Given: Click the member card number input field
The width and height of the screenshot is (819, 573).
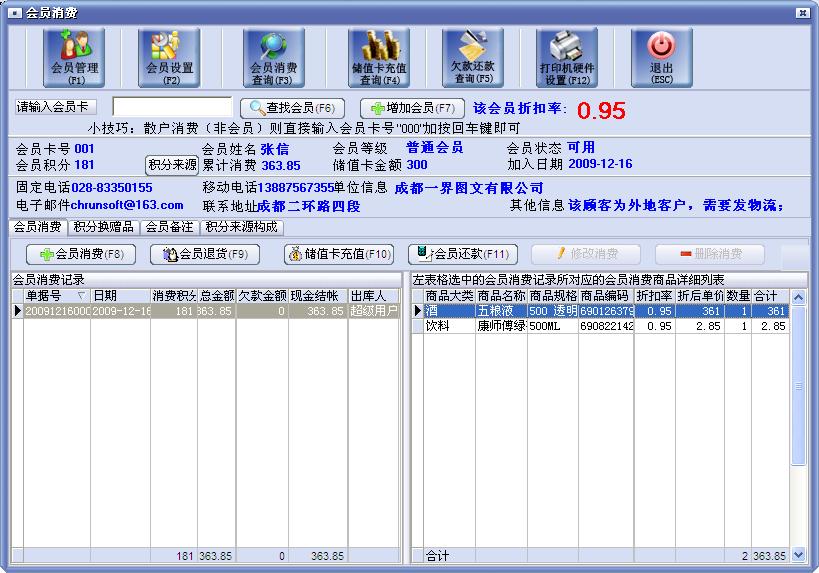Looking at the screenshot, I should pyautogui.click(x=172, y=107).
